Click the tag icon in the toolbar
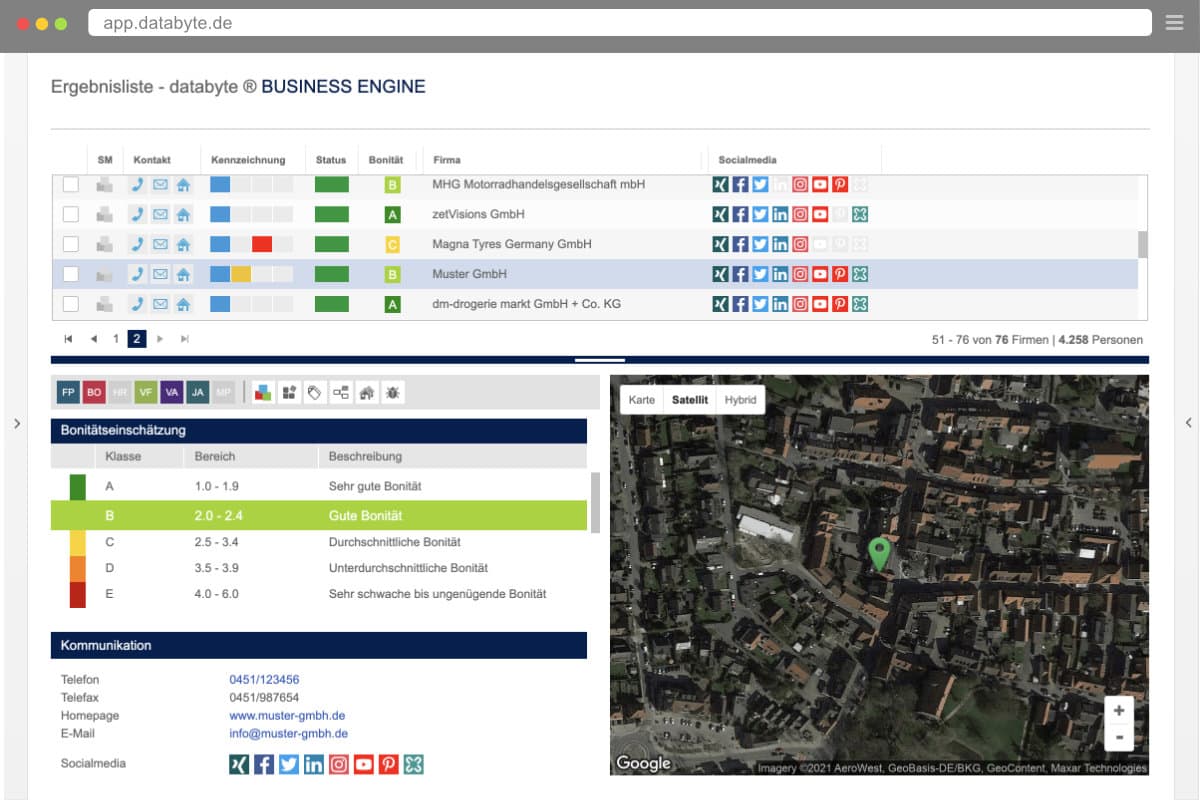This screenshot has height=800, width=1200. [314, 393]
